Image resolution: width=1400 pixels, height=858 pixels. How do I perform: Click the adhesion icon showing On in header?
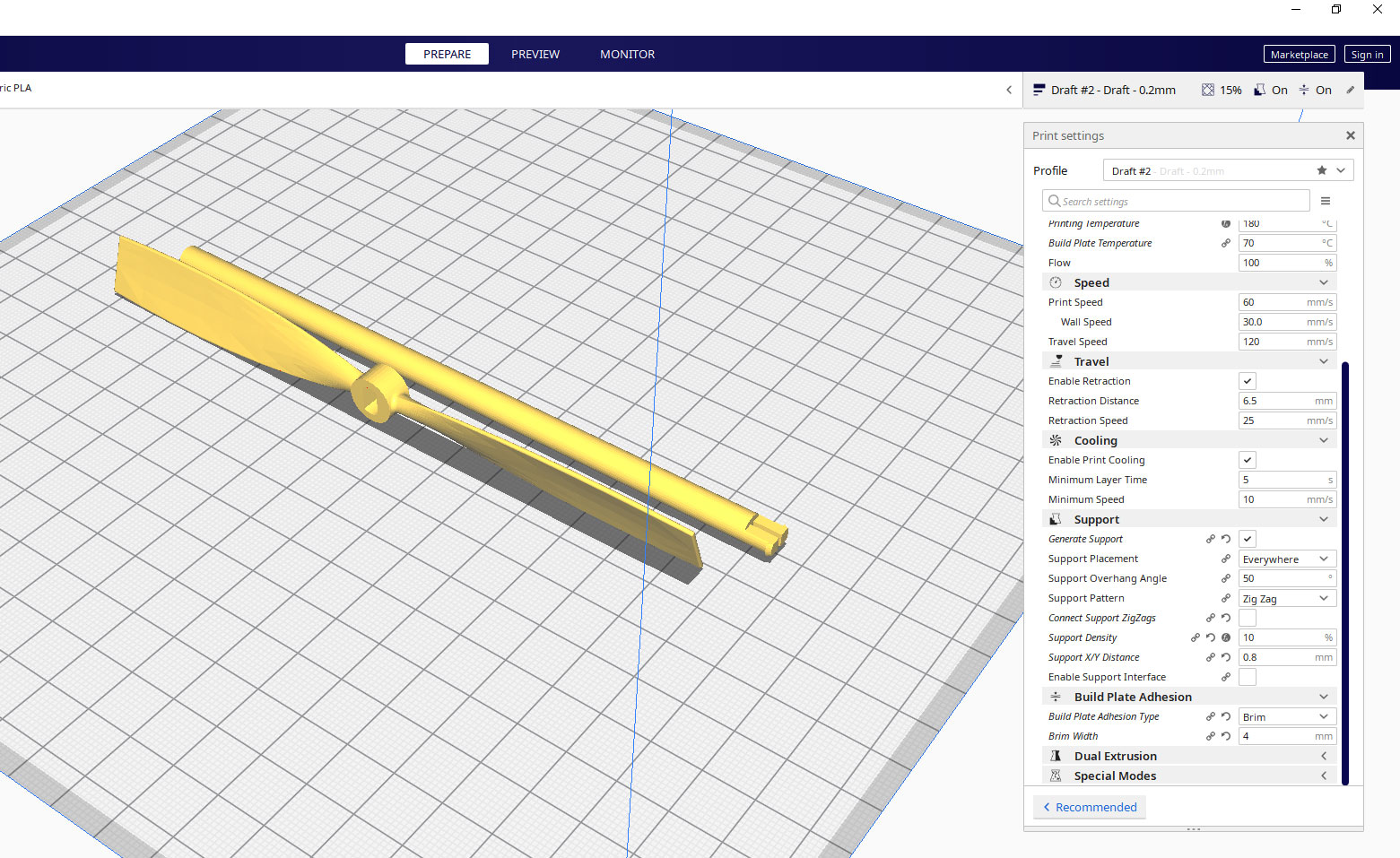pyautogui.click(x=1304, y=90)
